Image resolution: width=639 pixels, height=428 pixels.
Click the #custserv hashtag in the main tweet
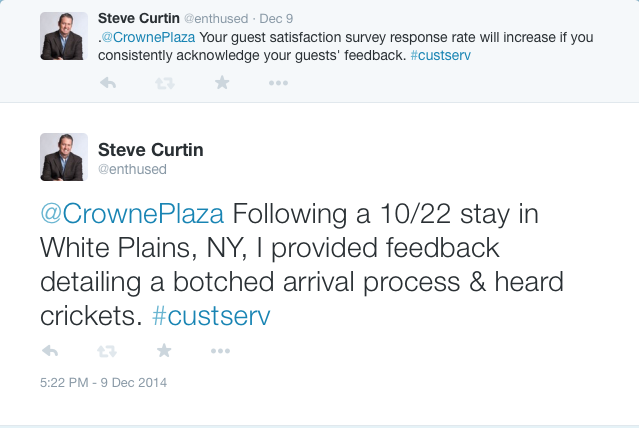click(x=212, y=316)
